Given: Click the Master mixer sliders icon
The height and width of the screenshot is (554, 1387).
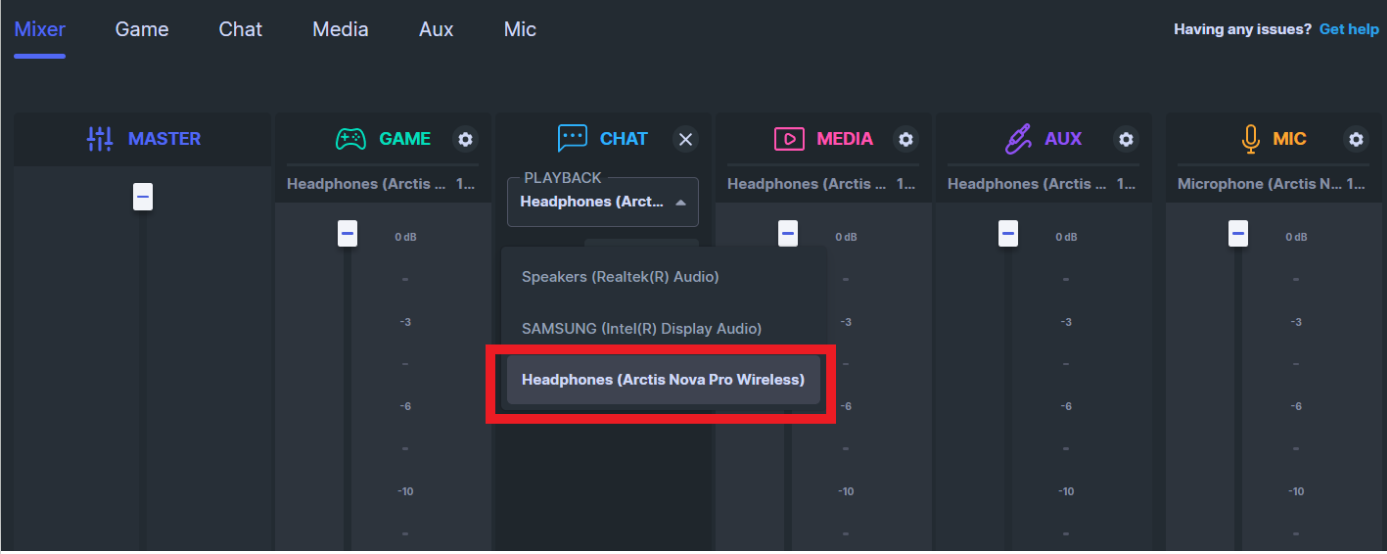Looking at the screenshot, I should click(x=100, y=139).
